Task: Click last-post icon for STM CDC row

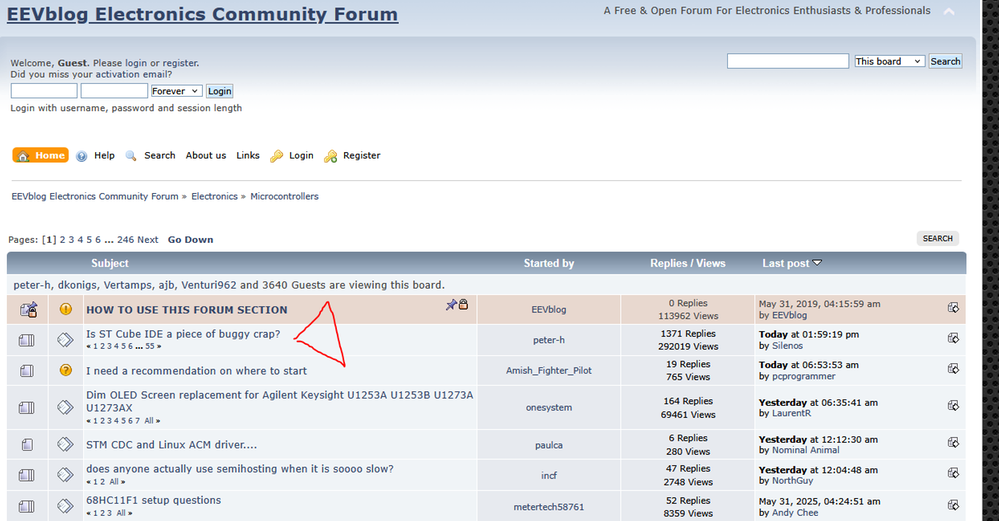Action: point(953,443)
